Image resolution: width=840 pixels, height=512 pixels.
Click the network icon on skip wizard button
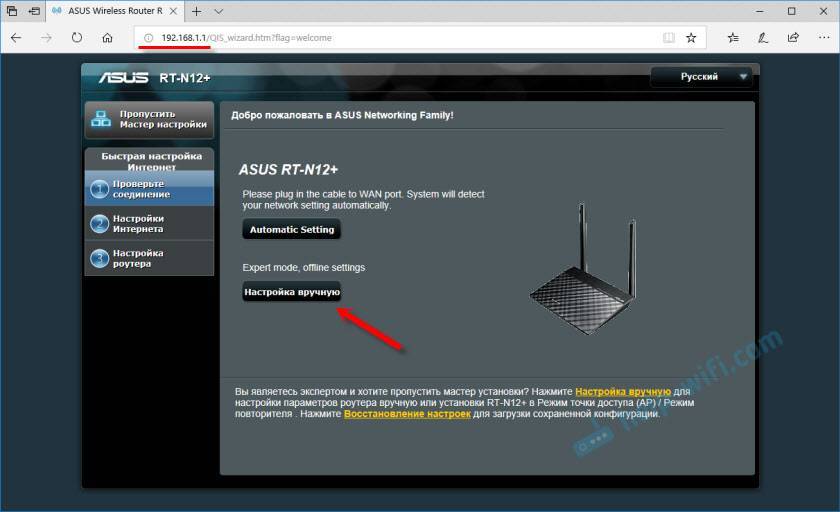[101, 119]
